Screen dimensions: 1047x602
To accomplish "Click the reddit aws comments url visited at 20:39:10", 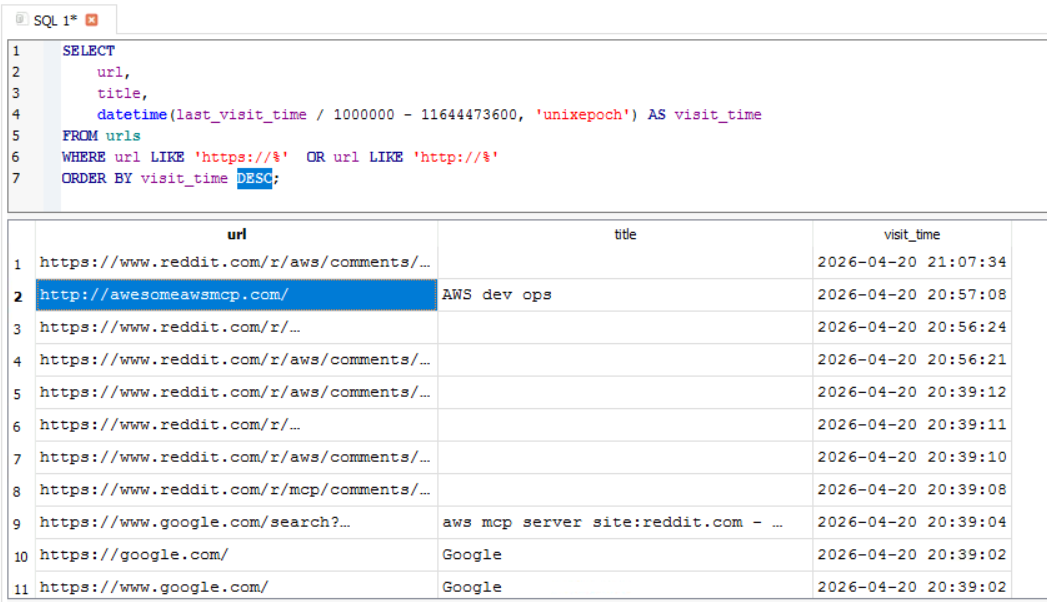I will tap(236, 457).
